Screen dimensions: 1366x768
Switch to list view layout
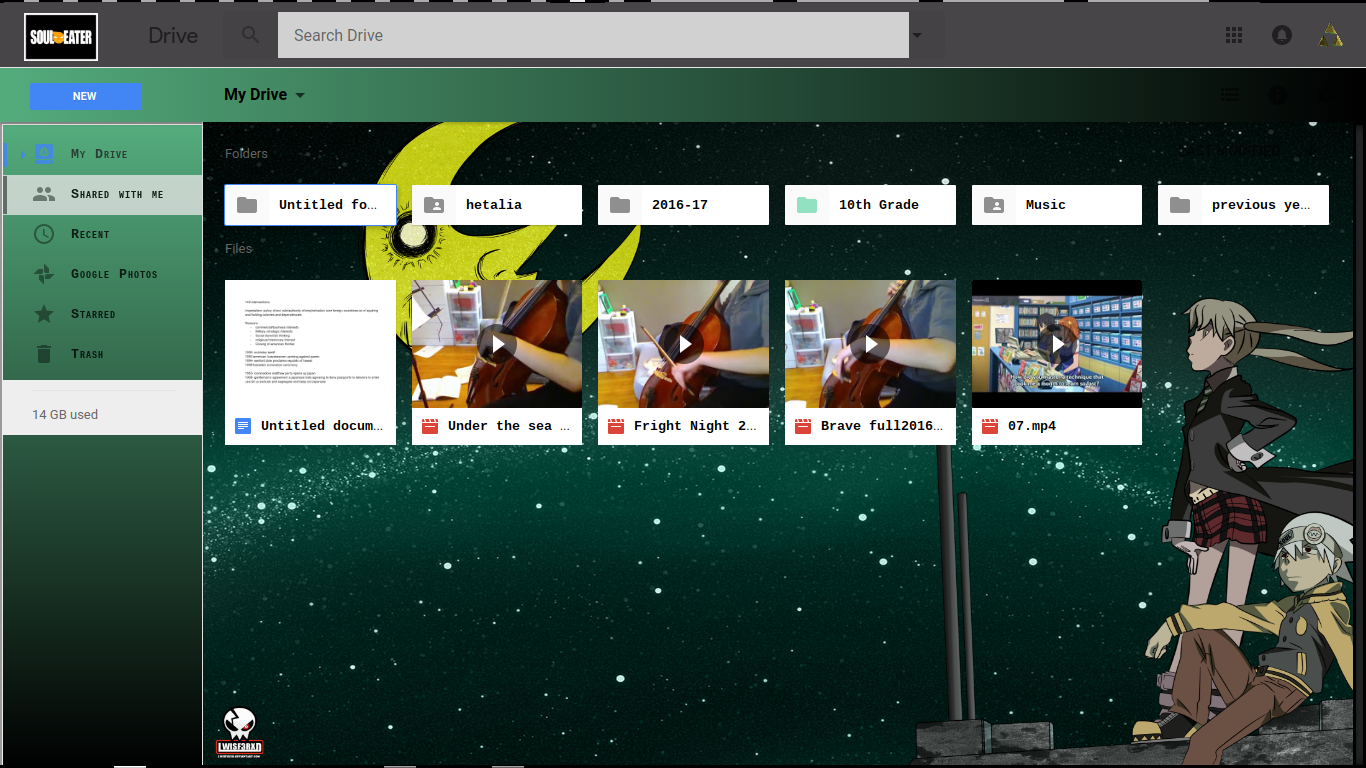click(1230, 95)
